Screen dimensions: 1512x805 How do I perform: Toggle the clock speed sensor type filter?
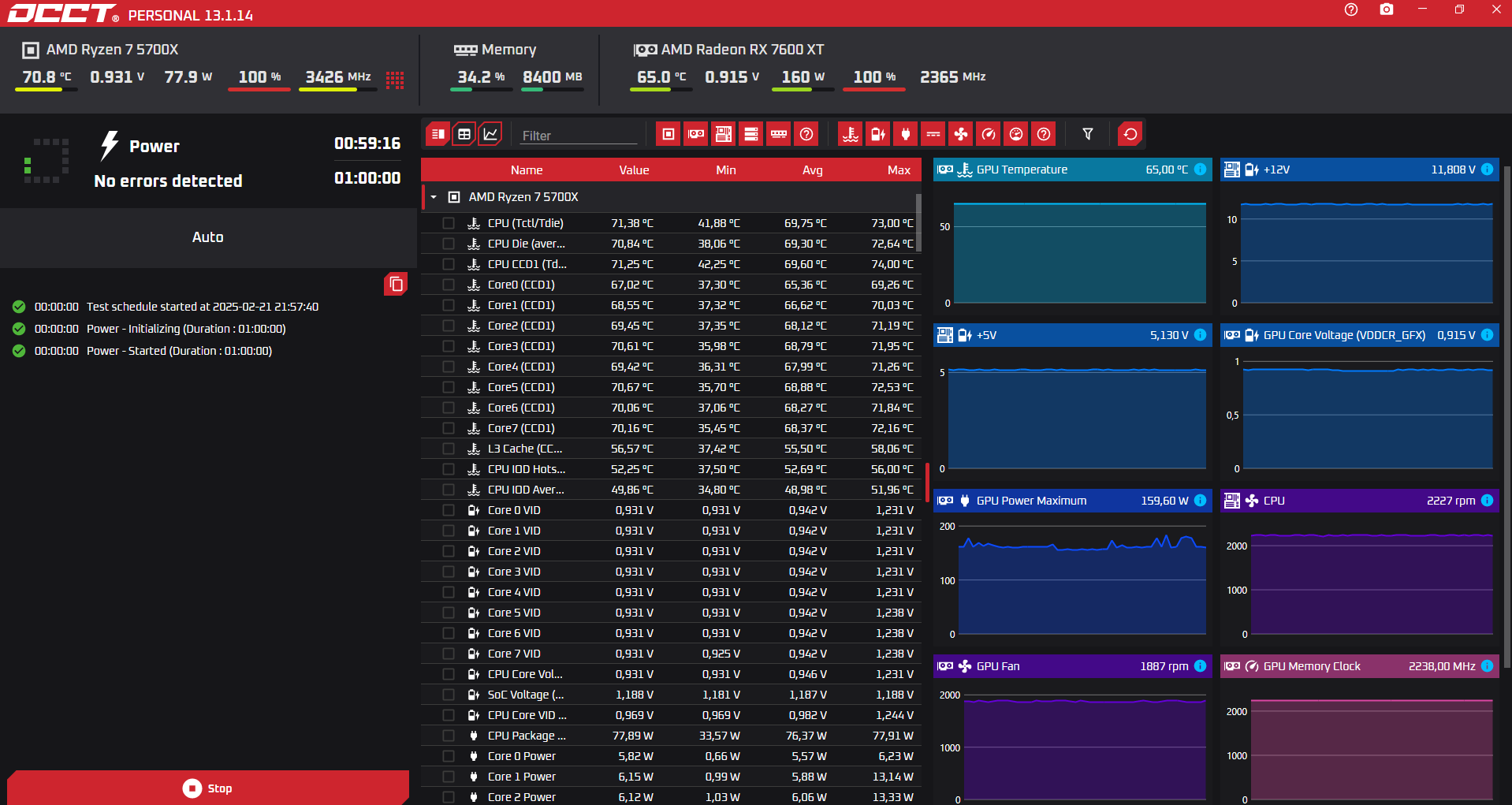(x=989, y=134)
